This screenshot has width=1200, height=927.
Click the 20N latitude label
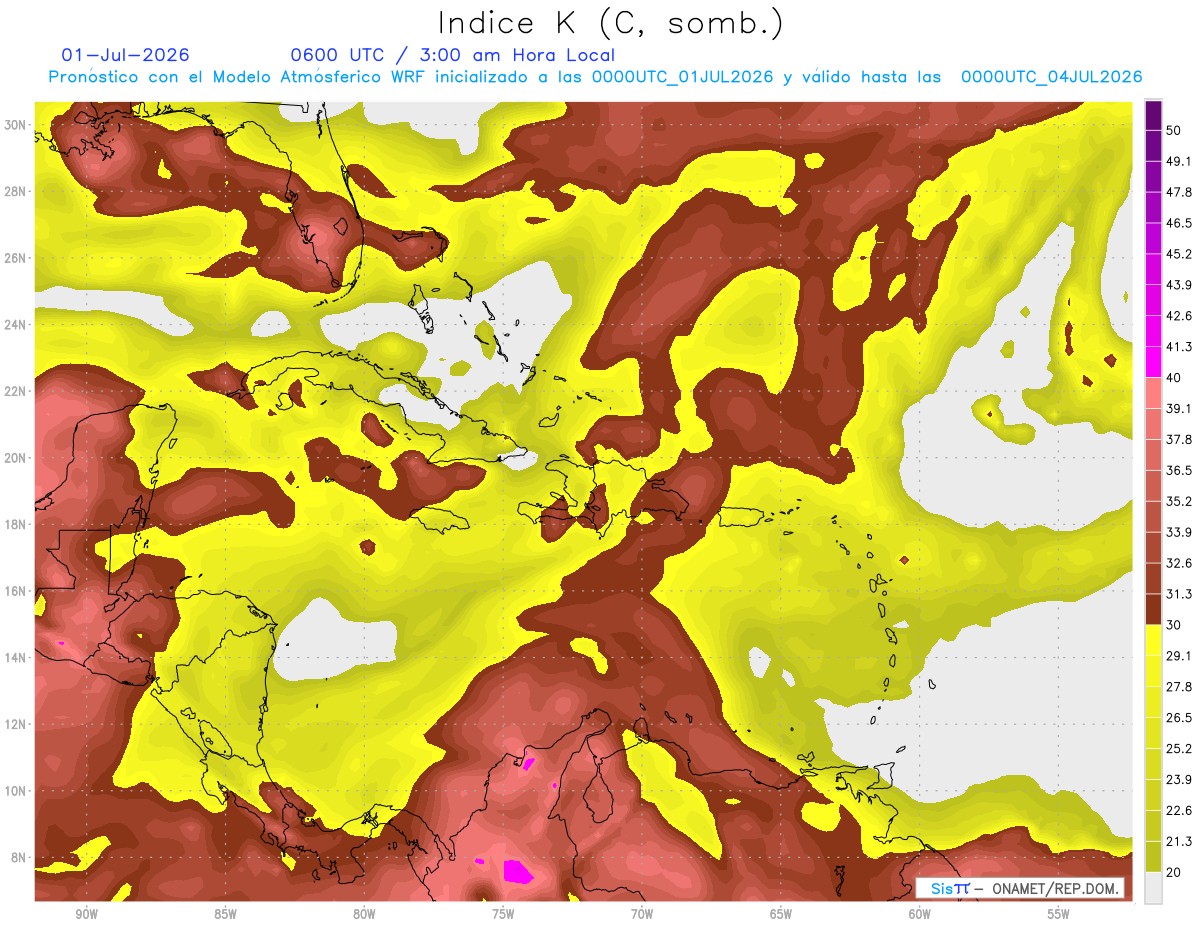pyautogui.click(x=15, y=458)
